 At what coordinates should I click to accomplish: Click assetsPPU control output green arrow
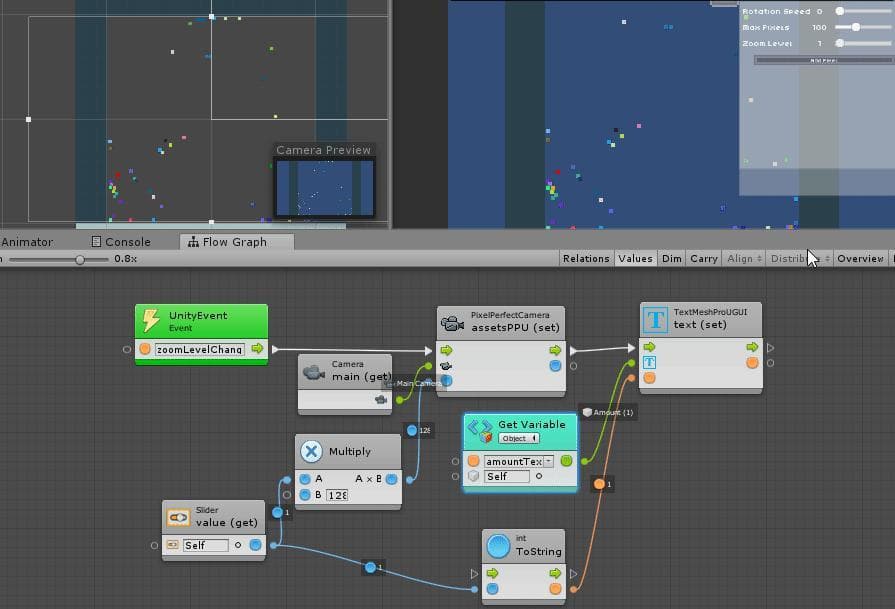(555, 350)
